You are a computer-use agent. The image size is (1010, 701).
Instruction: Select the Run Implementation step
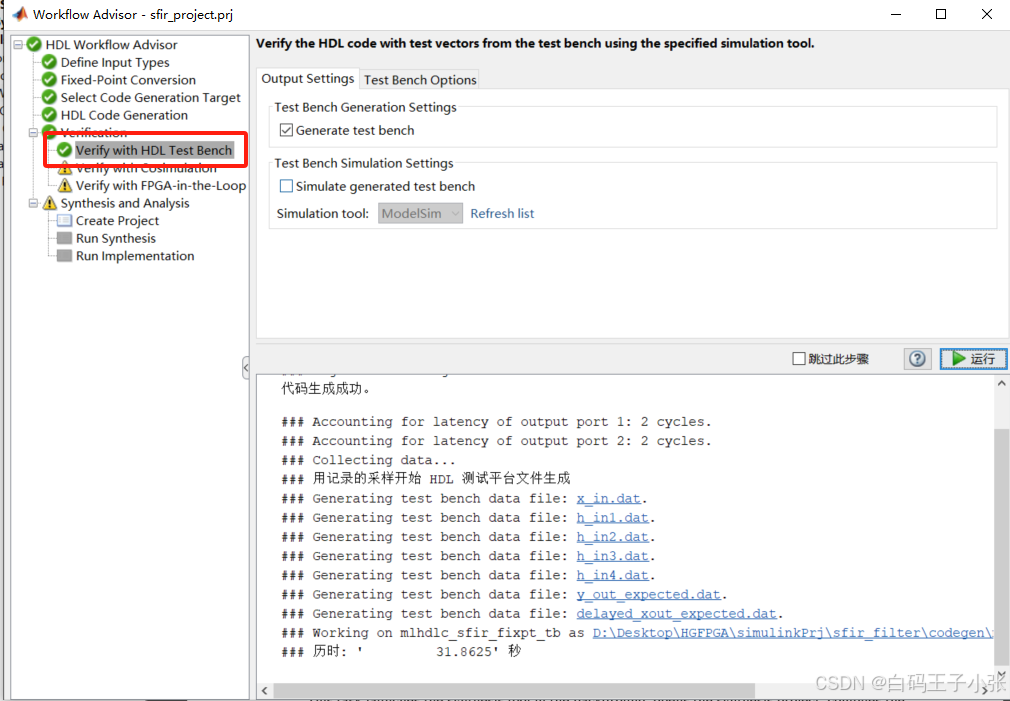[x=135, y=256]
